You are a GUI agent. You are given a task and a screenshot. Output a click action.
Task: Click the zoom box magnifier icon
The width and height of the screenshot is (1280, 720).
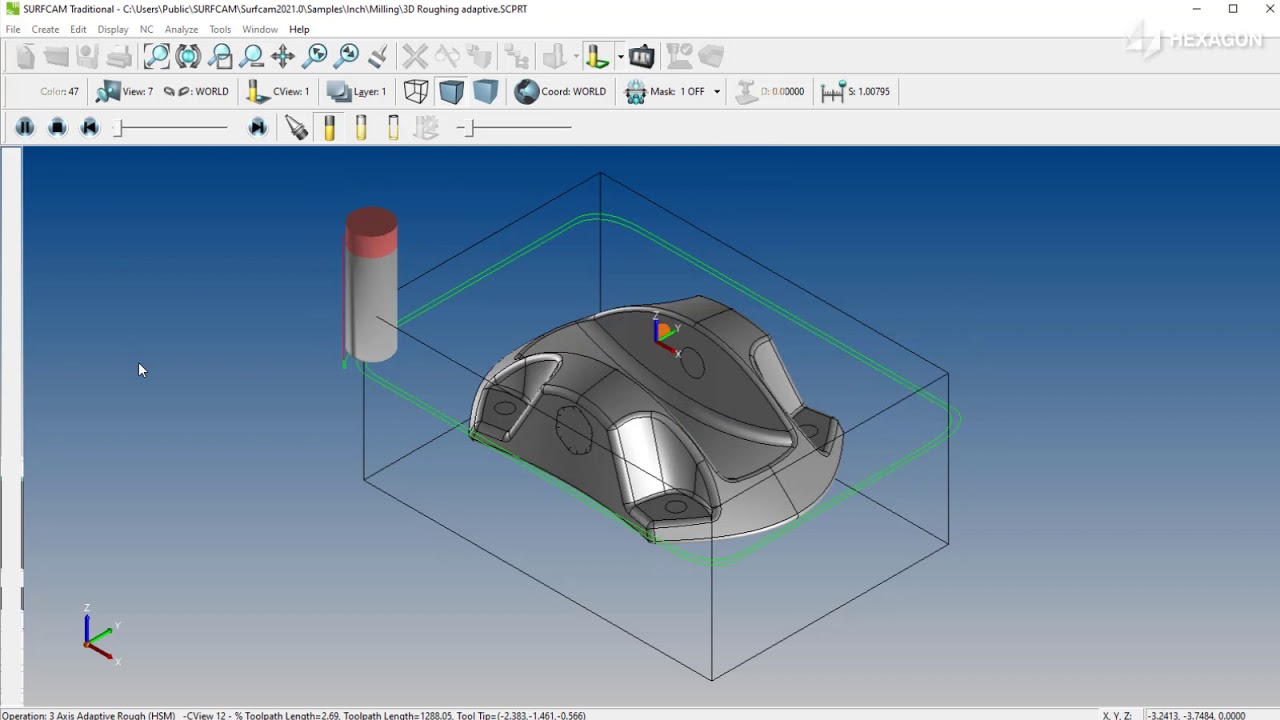[x=220, y=57]
